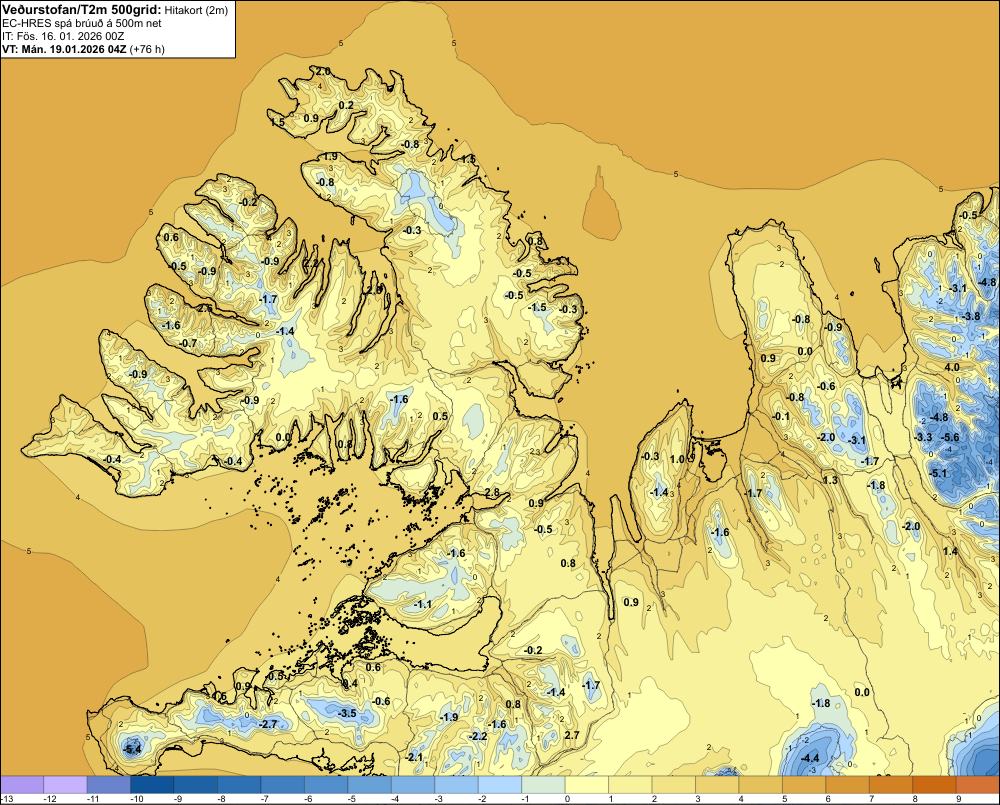The height and width of the screenshot is (805, 1000).
Task: Click the -2.7 temperature reading
Action: point(268,724)
